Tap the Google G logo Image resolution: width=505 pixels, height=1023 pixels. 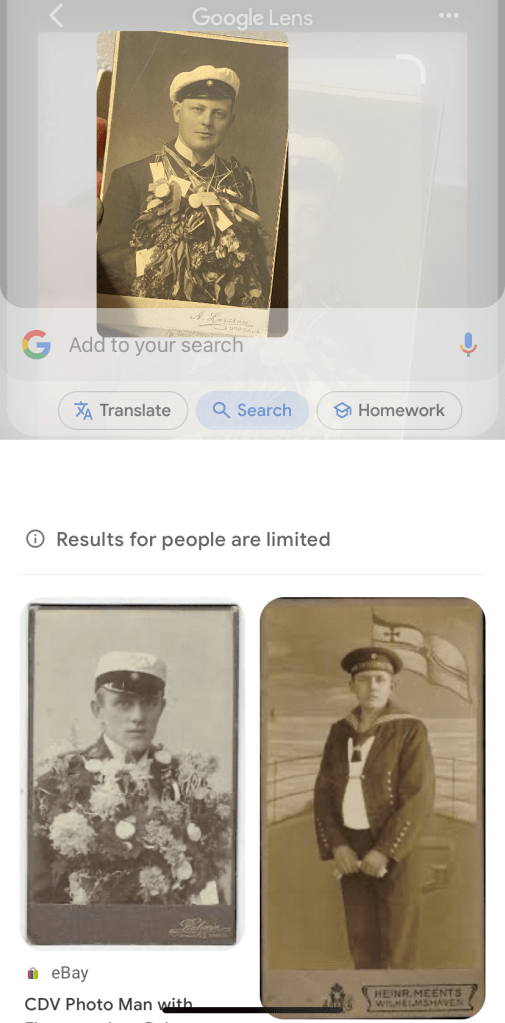(37, 344)
